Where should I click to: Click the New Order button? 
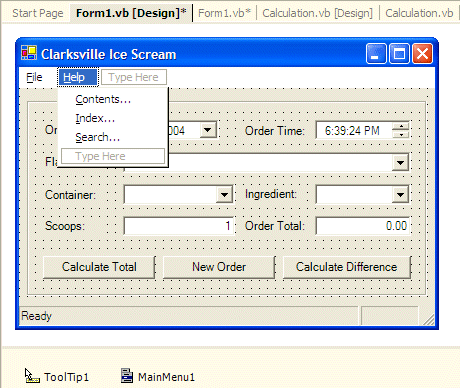point(219,267)
